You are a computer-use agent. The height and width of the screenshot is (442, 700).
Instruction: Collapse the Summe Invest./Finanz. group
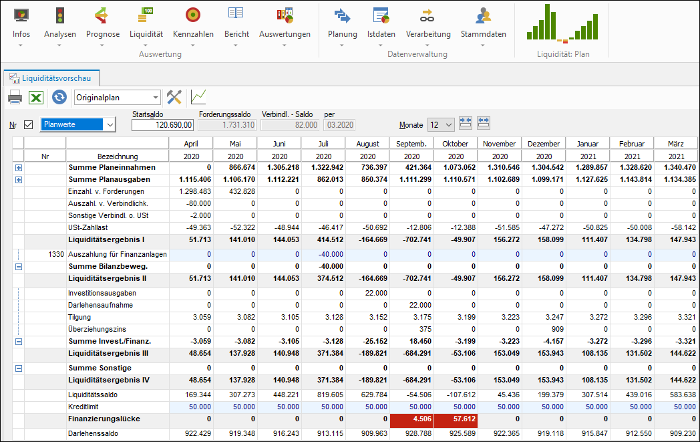18,342
